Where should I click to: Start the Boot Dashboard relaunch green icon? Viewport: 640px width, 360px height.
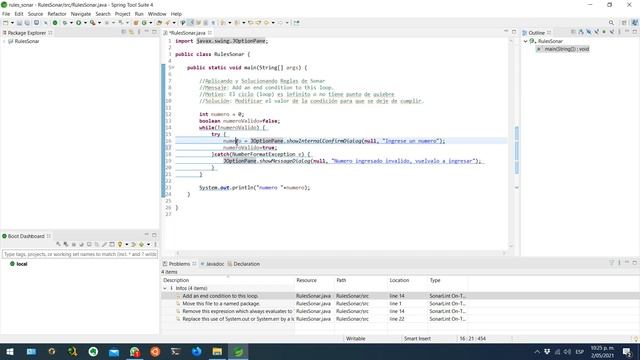tap(55, 23)
